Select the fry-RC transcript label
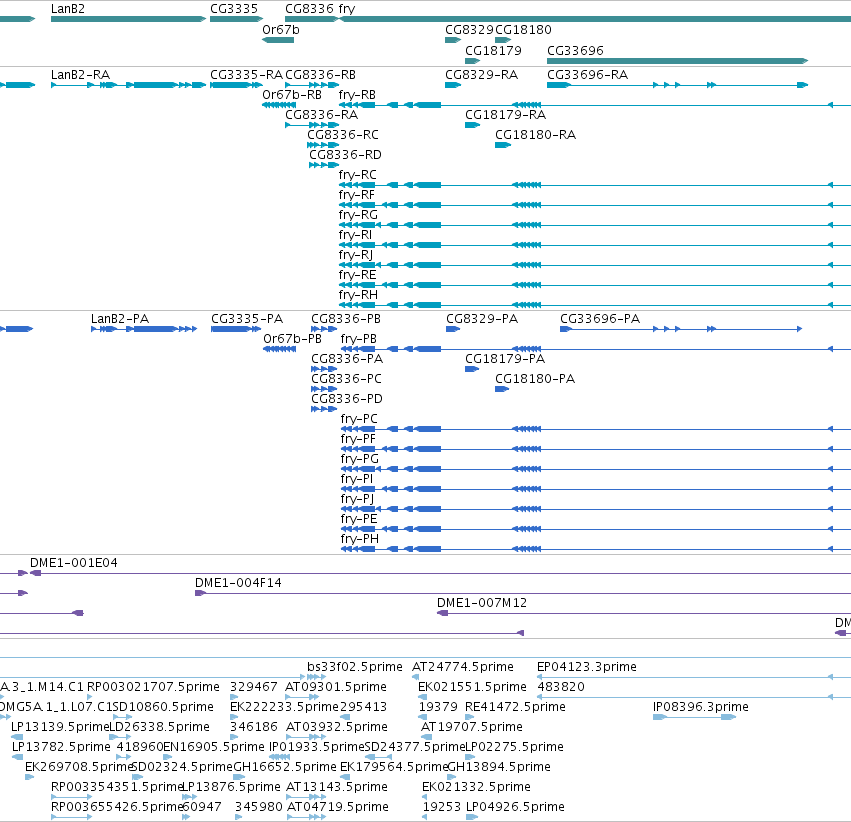 pos(358,175)
